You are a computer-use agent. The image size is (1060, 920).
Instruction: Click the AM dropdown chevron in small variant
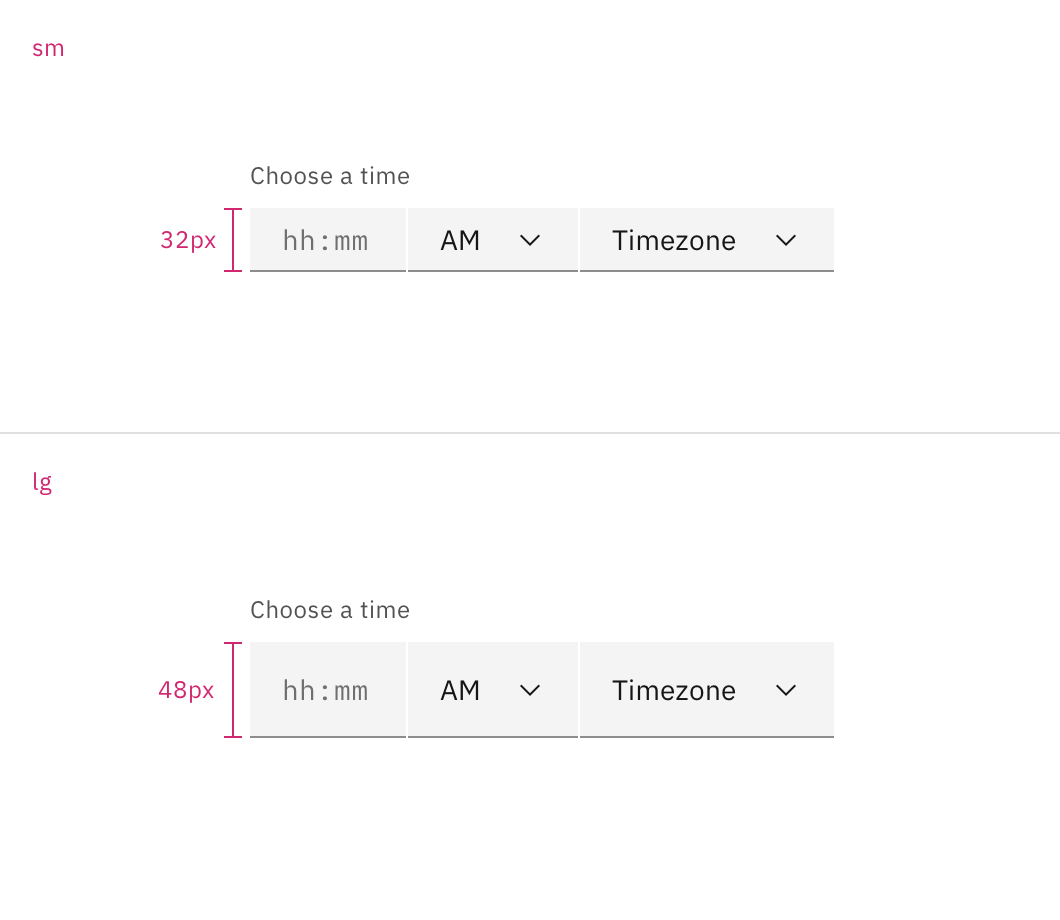pyautogui.click(x=531, y=240)
